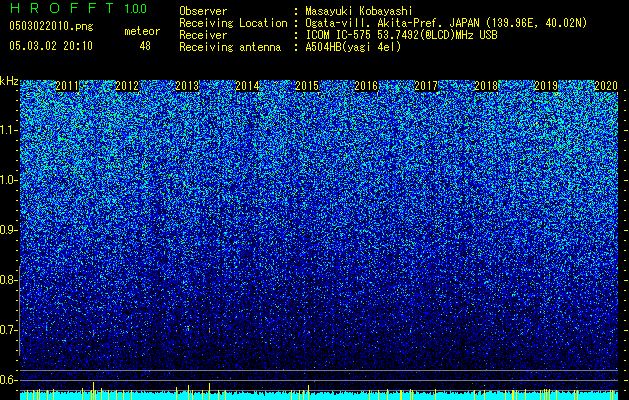Click the 0.7 kHz axis label
This screenshot has width=629, height=400.
(x=8, y=330)
